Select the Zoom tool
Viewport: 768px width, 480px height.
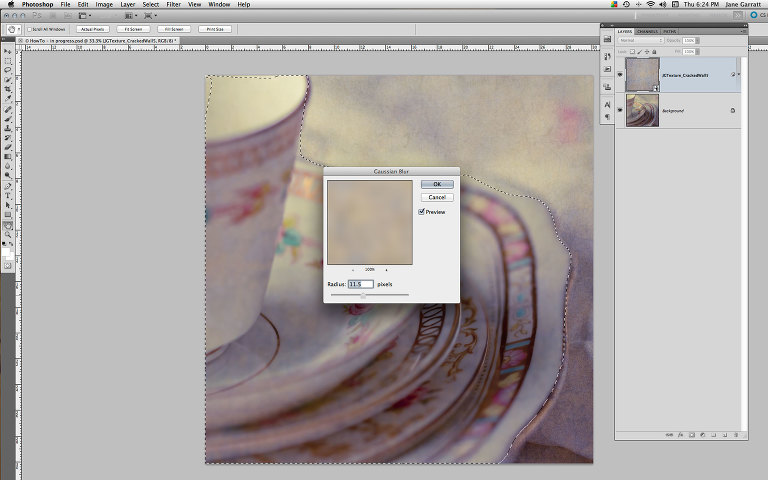(7, 235)
